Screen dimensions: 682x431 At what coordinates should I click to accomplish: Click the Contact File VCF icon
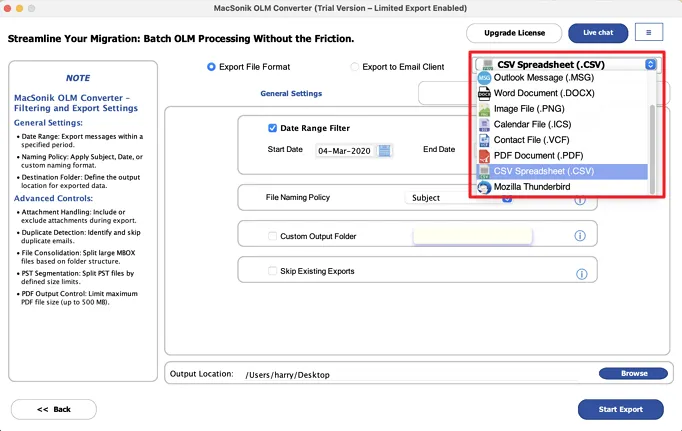pos(484,140)
